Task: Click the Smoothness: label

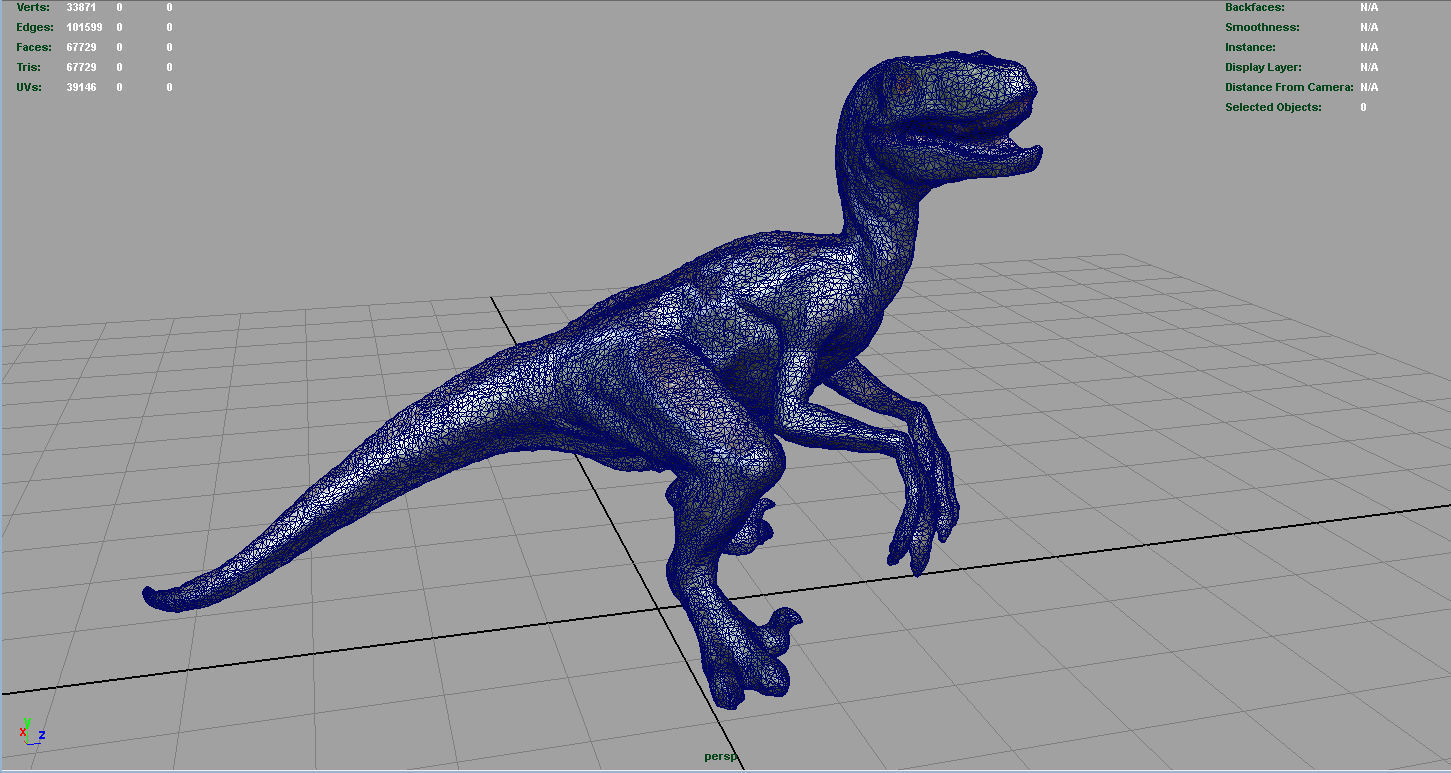Action: [x=1262, y=27]
